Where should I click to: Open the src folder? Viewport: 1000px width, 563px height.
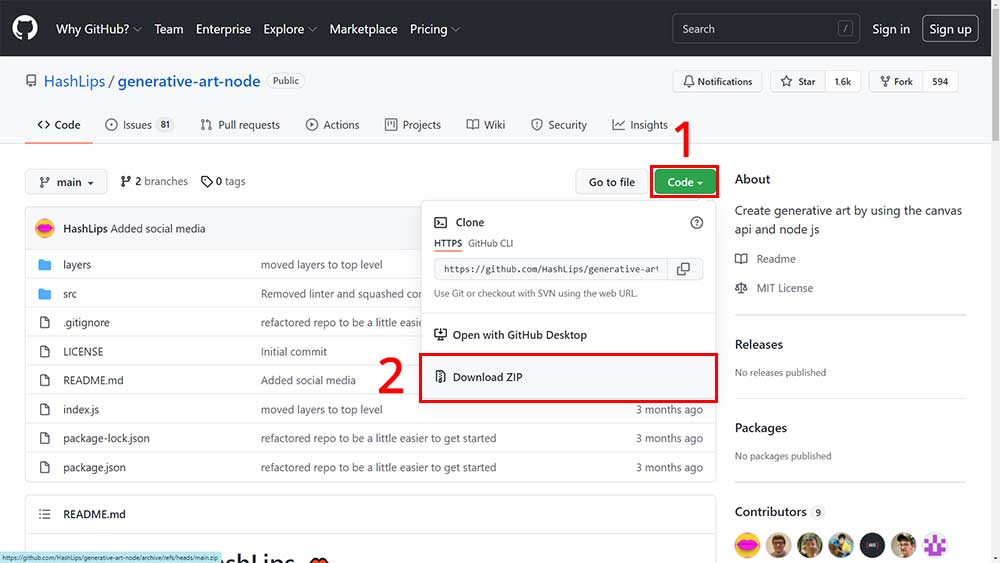pyautogui.click(x=70, y=294)
